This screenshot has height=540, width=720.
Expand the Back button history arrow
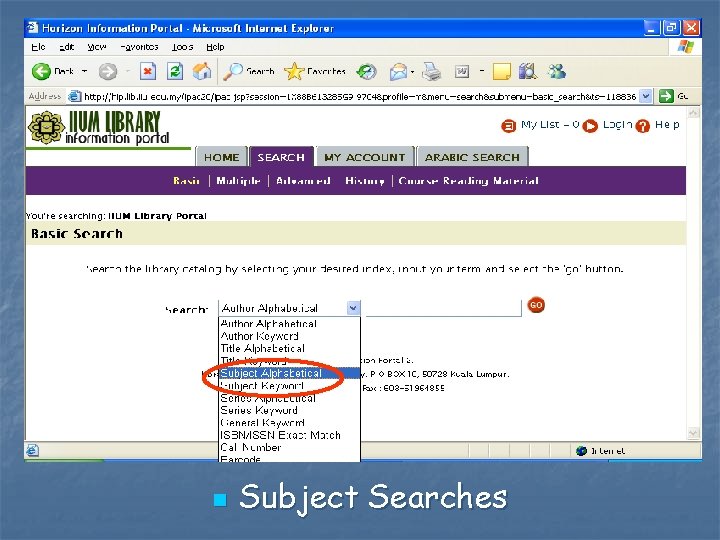(84, 71)
